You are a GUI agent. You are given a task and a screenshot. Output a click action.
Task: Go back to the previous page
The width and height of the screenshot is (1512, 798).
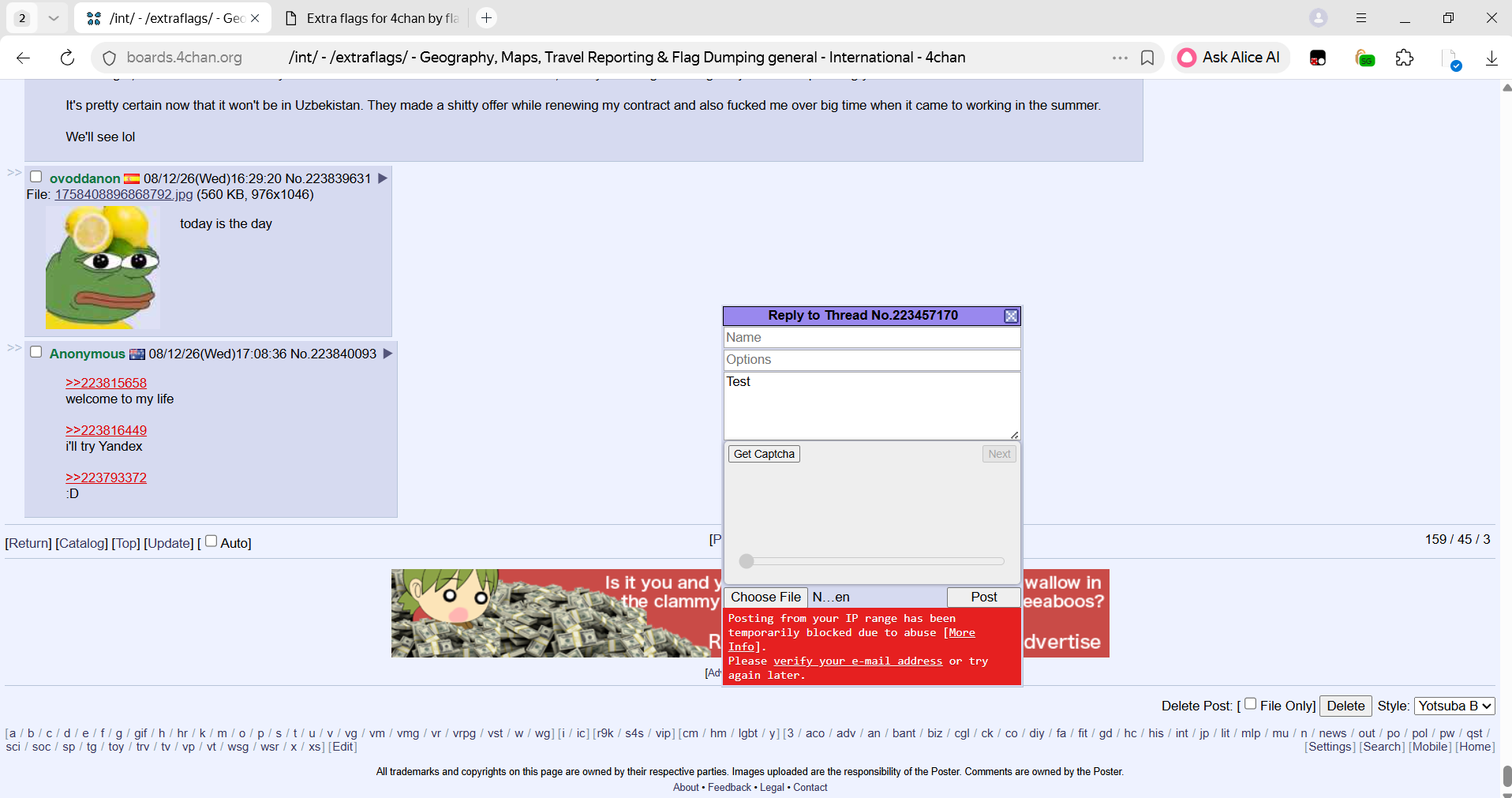23,58
